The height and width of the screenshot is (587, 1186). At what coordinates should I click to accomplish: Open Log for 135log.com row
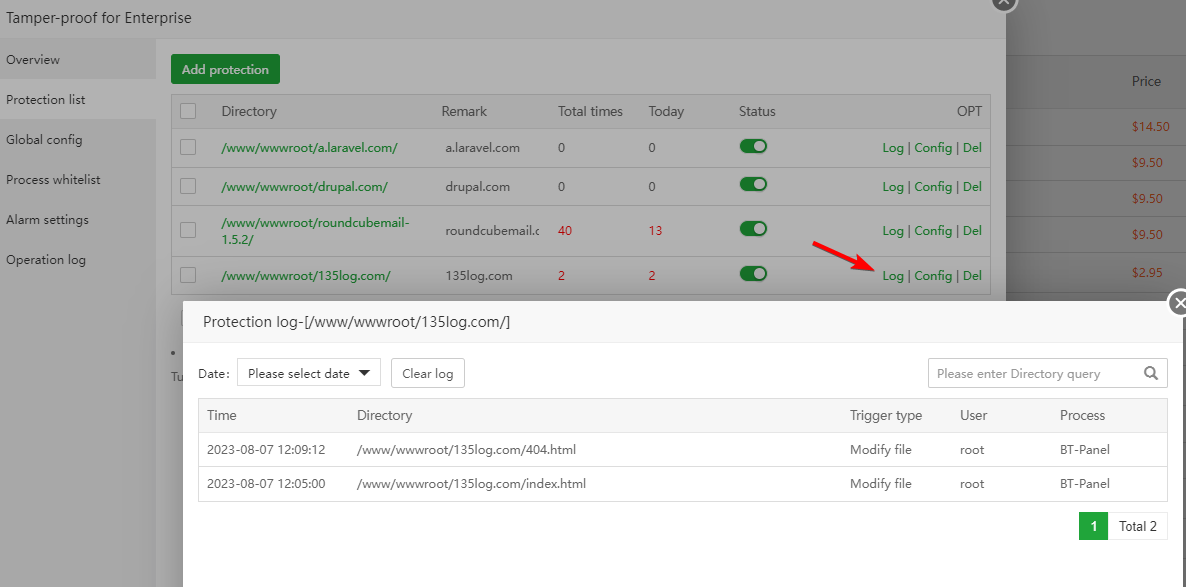coord(893,276)
